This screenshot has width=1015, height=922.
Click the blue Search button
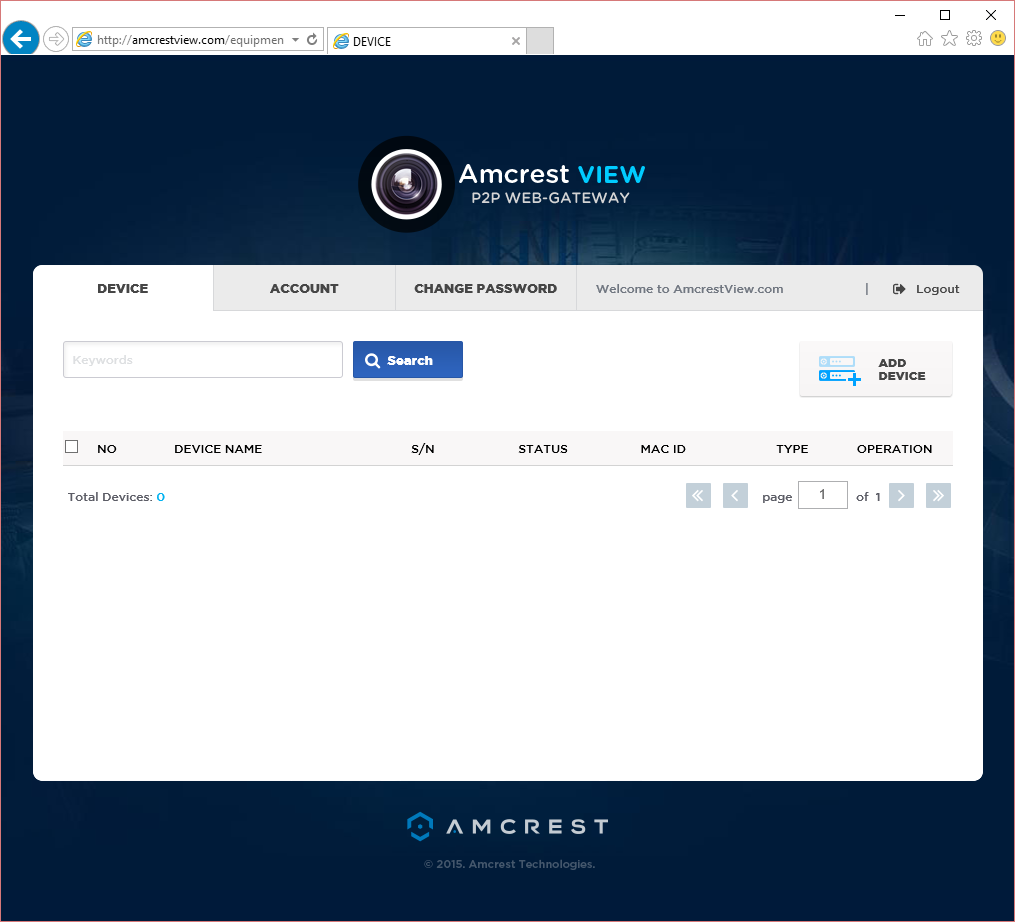pyautogui.click(x=408, y=359)
